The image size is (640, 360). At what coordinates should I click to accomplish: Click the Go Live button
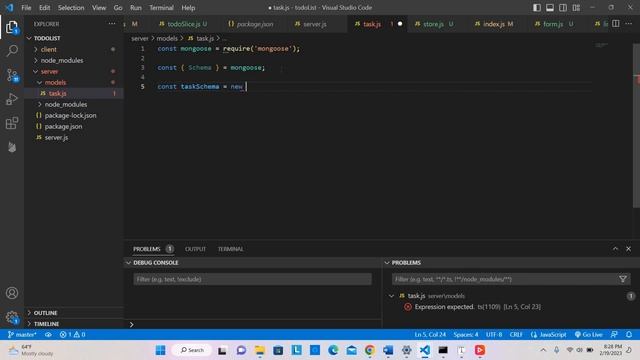click(588, 334)
